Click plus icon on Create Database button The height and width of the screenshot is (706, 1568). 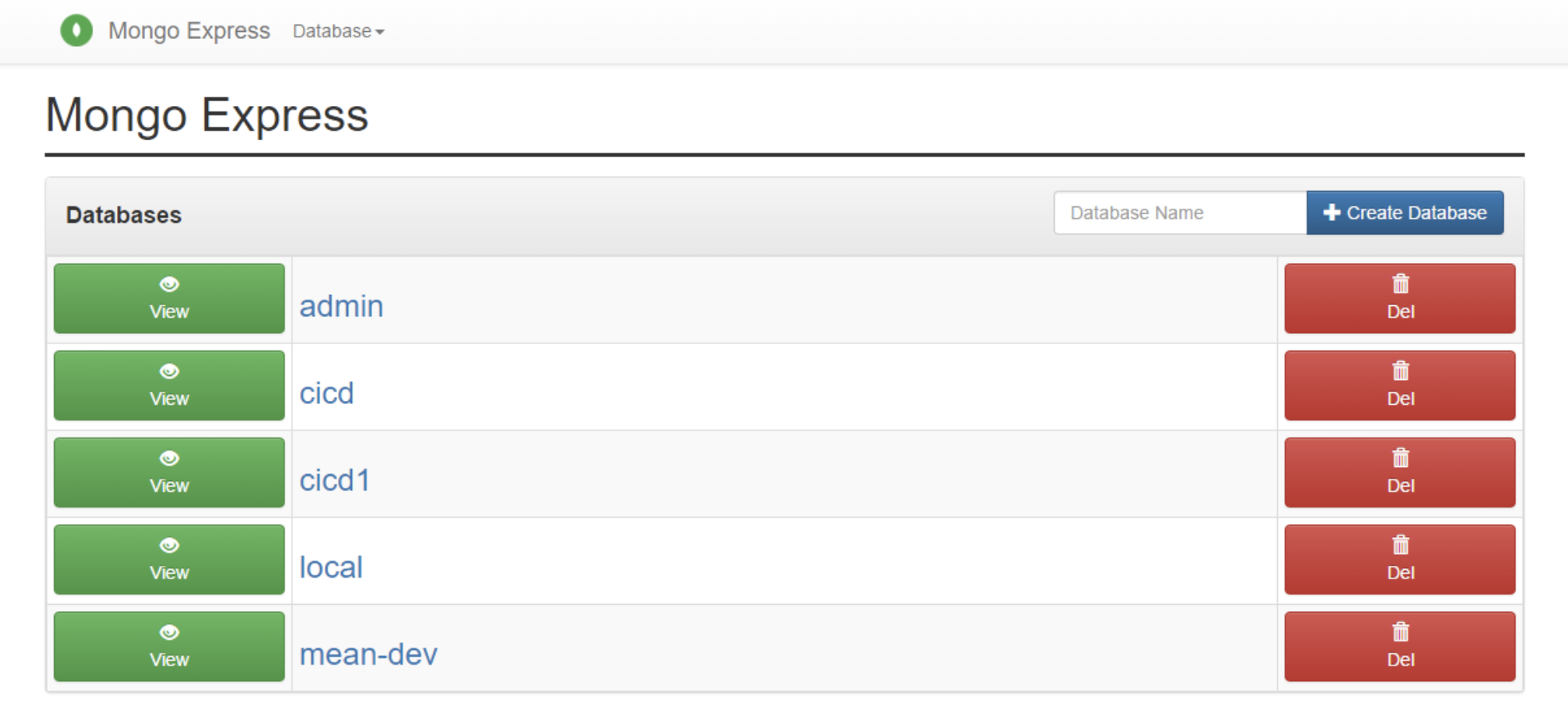point(1331,213)
